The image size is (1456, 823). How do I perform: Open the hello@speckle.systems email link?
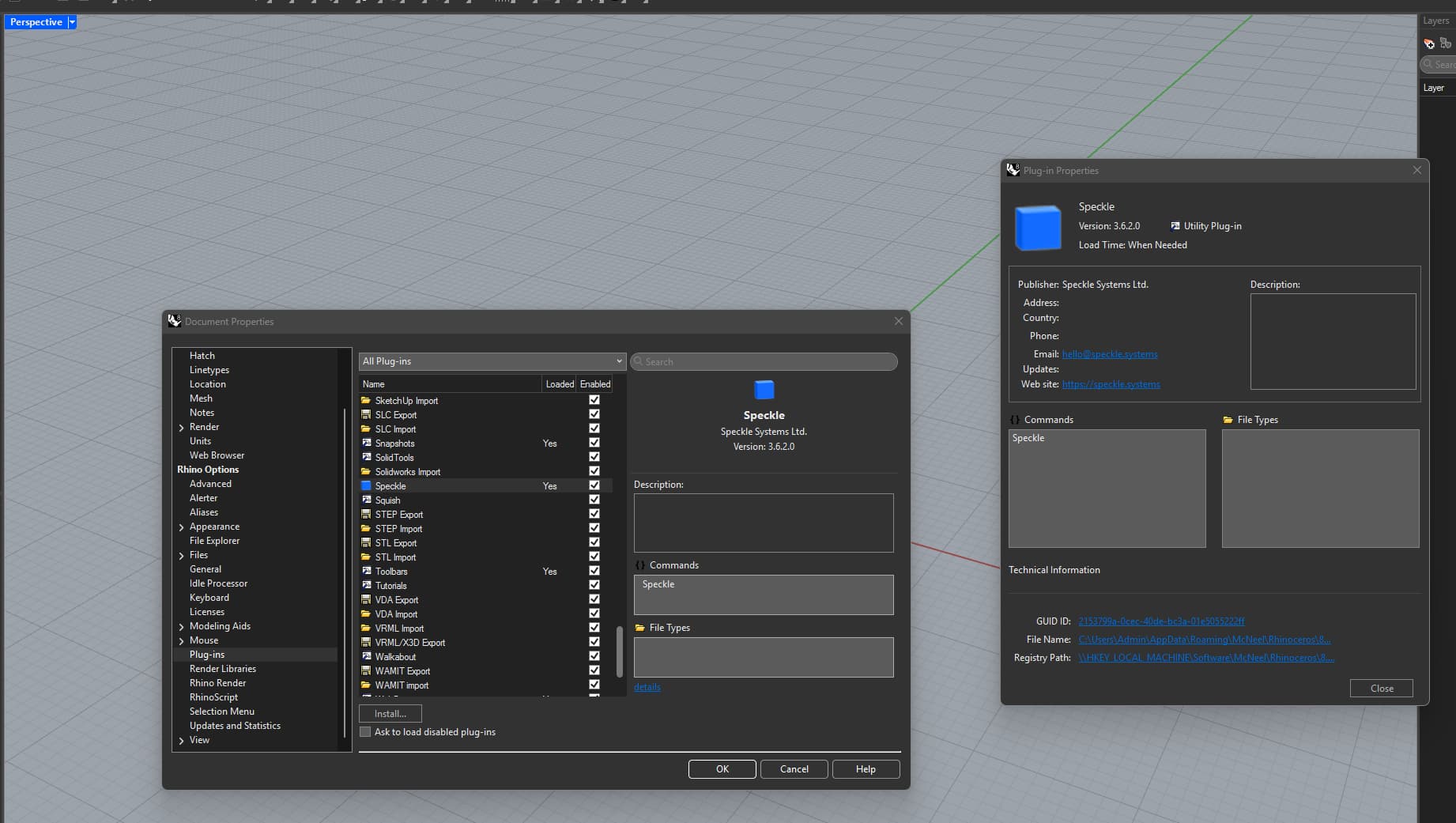(1110, 354)
